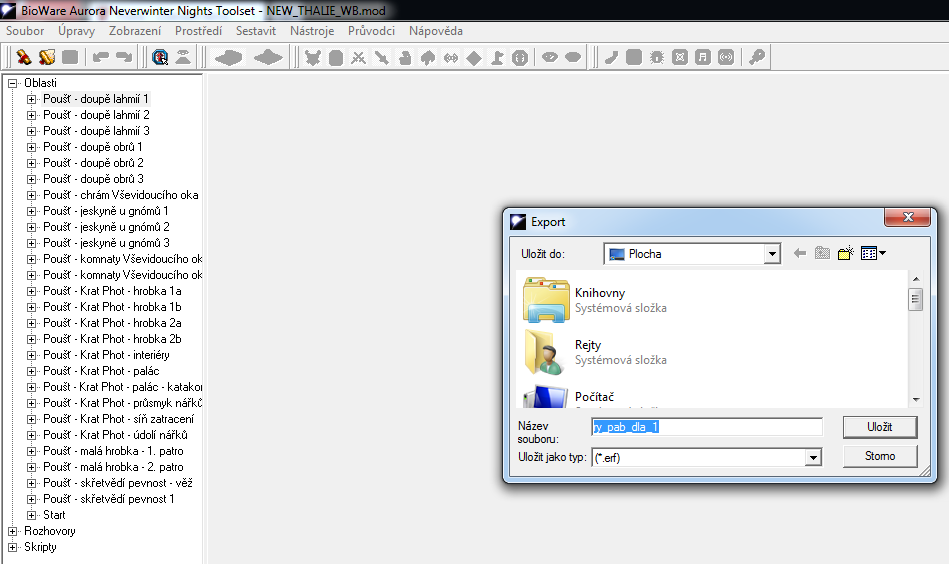This screenshot has width=949, height=564.
Task: Create a new folder in Export dialog
Action: (x=845, y=254)
